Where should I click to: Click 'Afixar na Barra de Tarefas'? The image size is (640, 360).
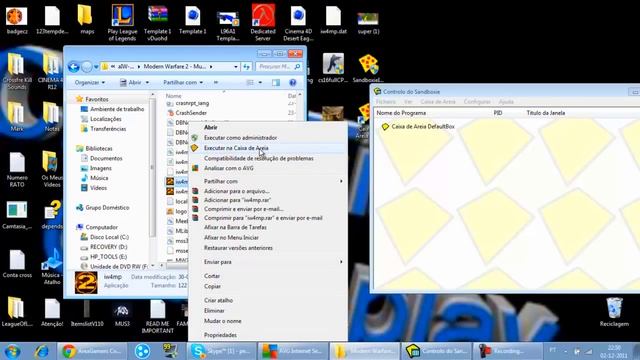pyautogui.click(x=235, y=227)
